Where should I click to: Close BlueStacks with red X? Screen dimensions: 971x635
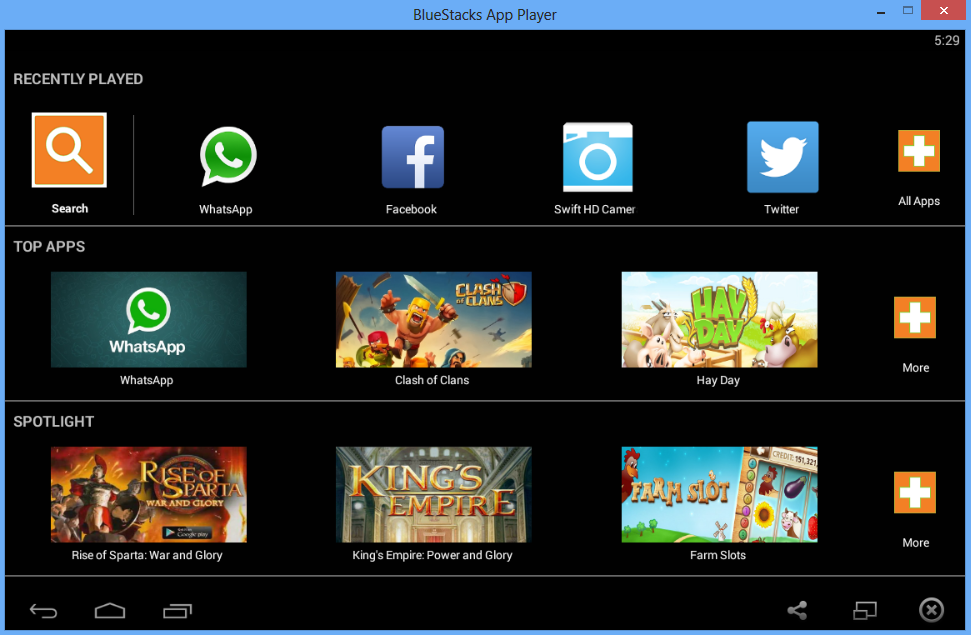(944, 11)
